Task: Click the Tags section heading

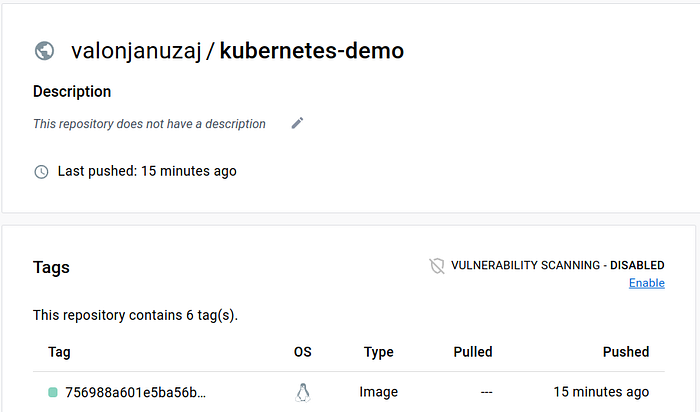Action: pos(51,267)
